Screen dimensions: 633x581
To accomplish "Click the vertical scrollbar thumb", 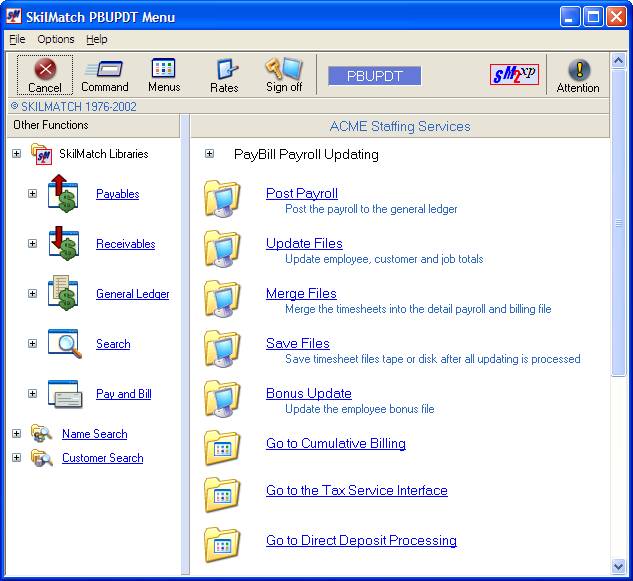I will pyautogui.click(x=618, y=223).
